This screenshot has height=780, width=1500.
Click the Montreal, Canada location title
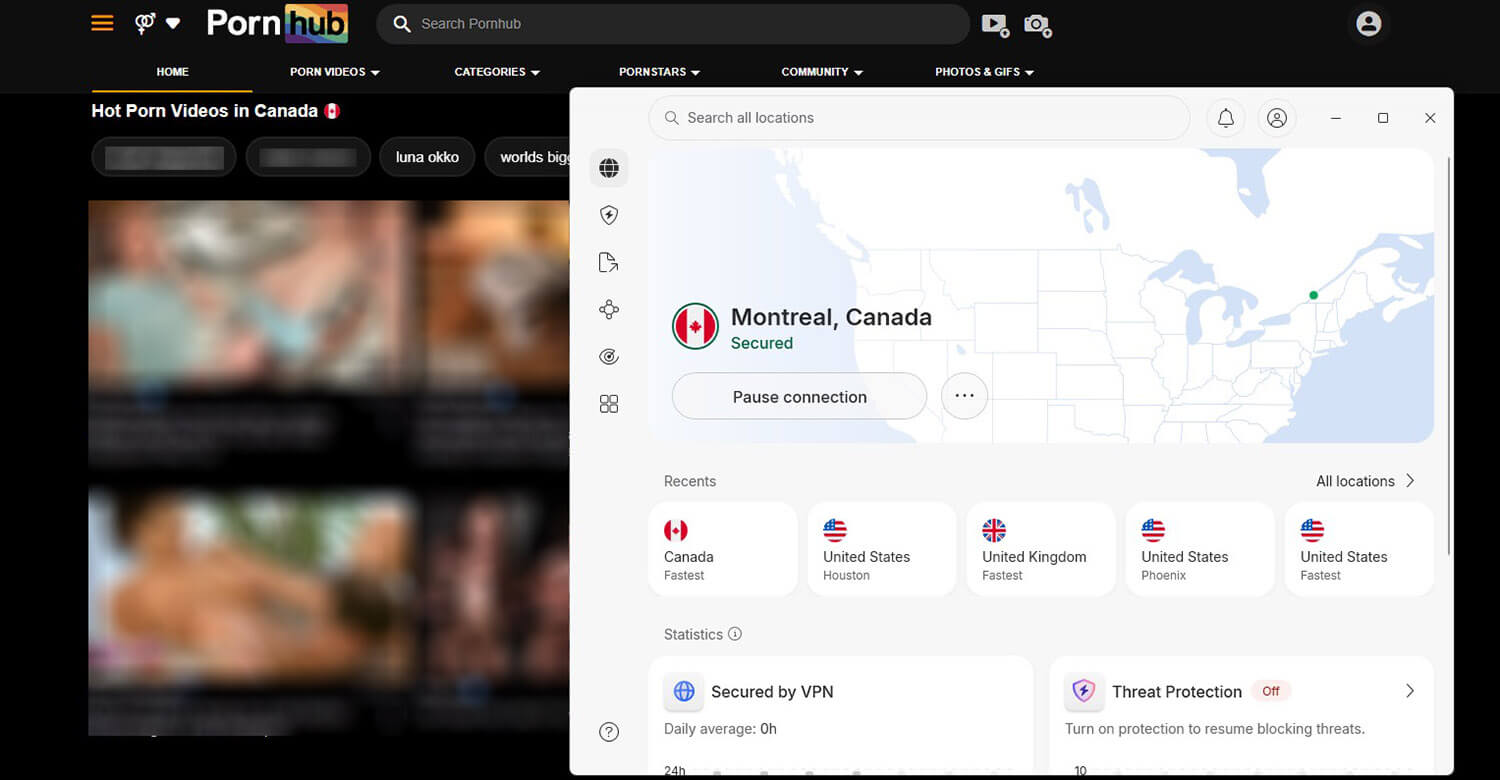[x=831, y=317]
